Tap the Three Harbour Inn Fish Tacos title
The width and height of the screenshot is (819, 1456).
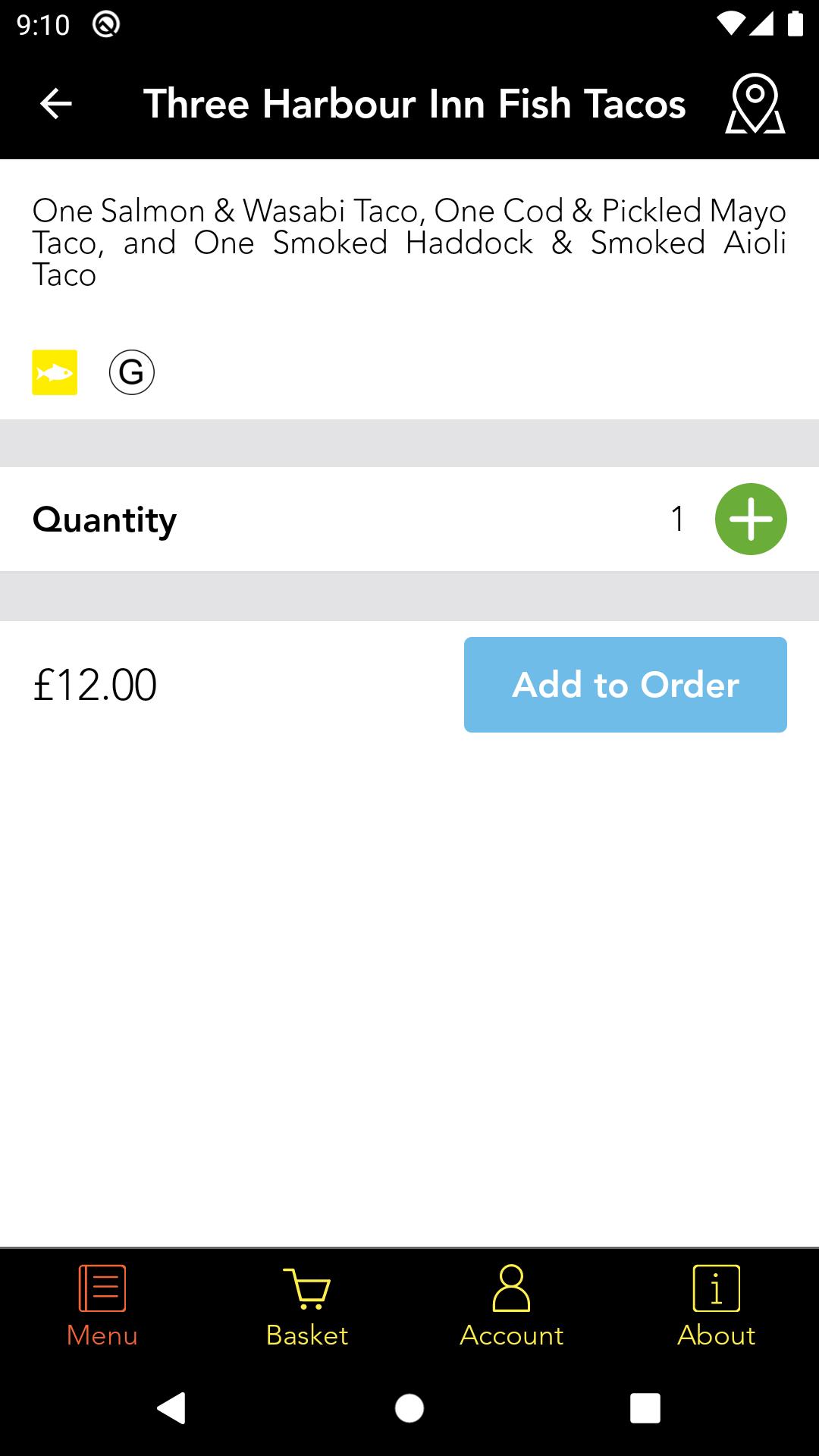[x=415, y=104]
